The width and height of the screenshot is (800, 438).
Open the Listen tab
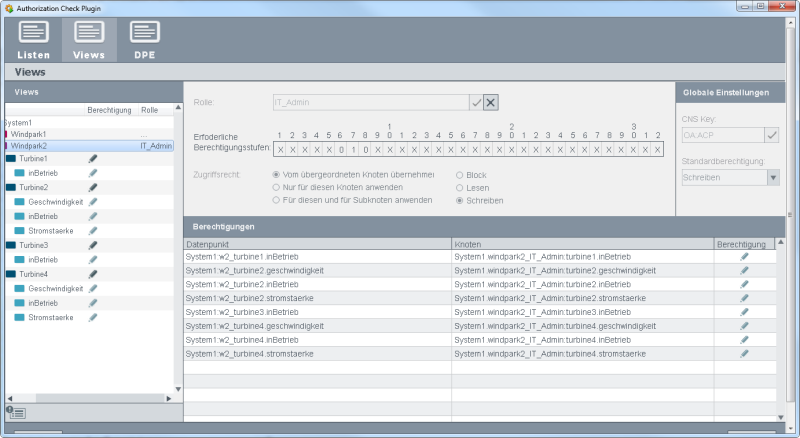tap(34, 39)
